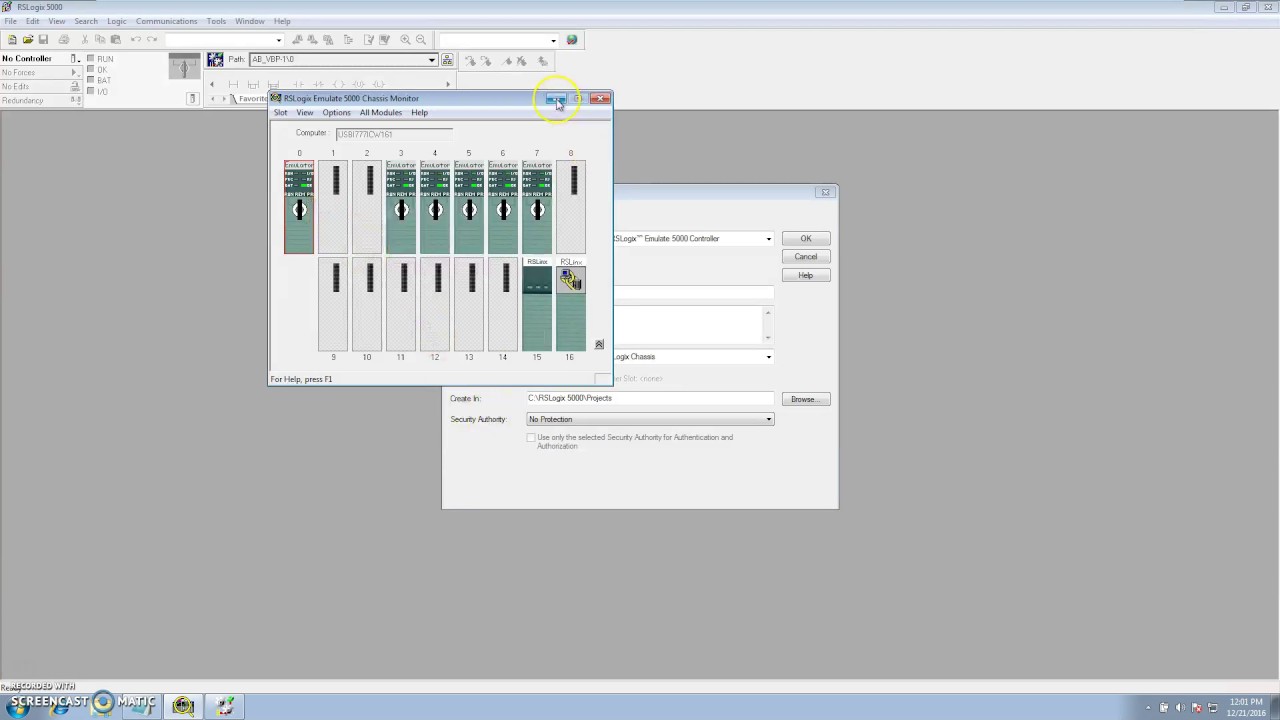
Task: Click empty chassis slot 2
Action: 367,207
